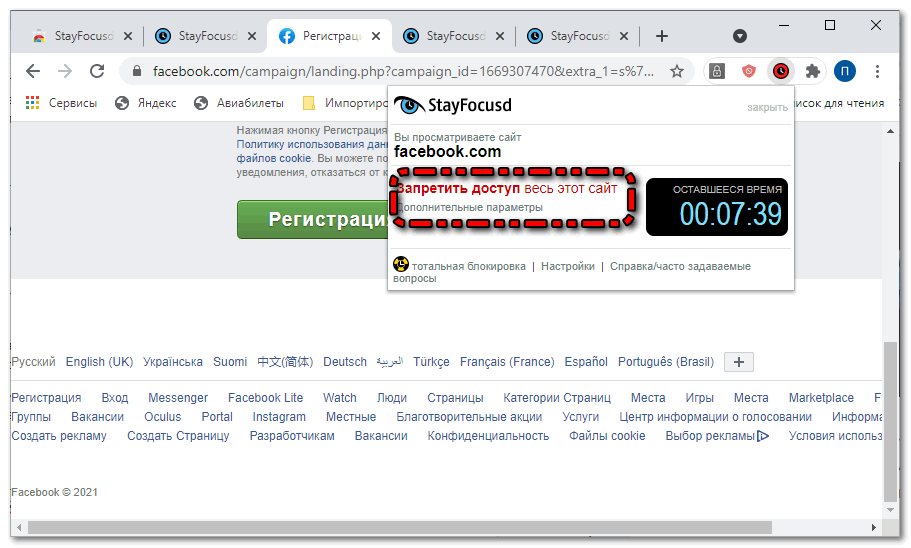Open the new tab with plus icon
Viewport: 911px width, 548px height.
[x=661, y=36]
